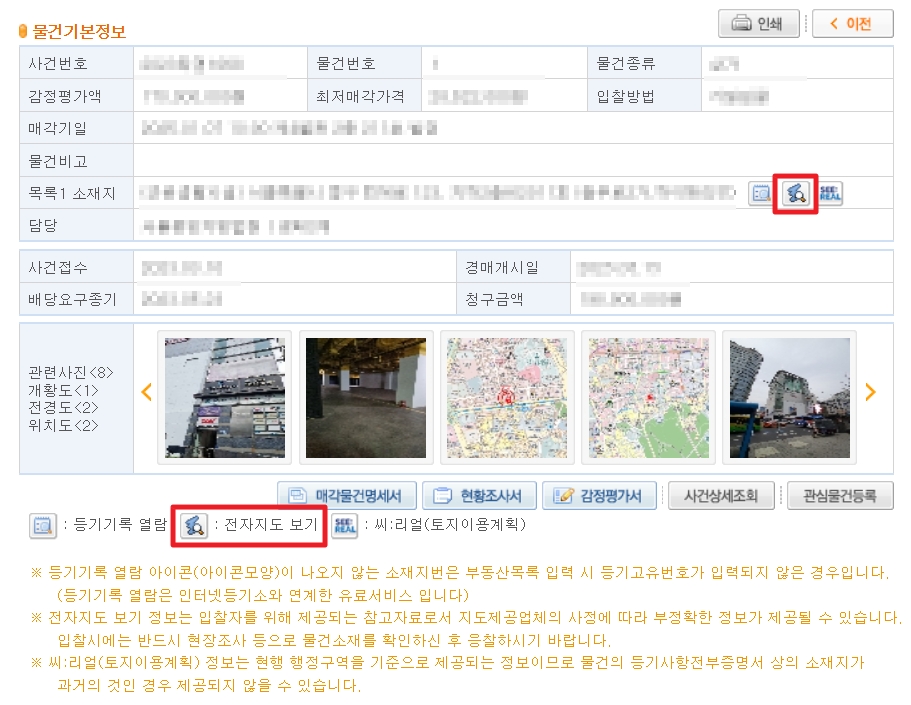Click the 등기기록 열람 legend icon

click(x=43, y=525)
